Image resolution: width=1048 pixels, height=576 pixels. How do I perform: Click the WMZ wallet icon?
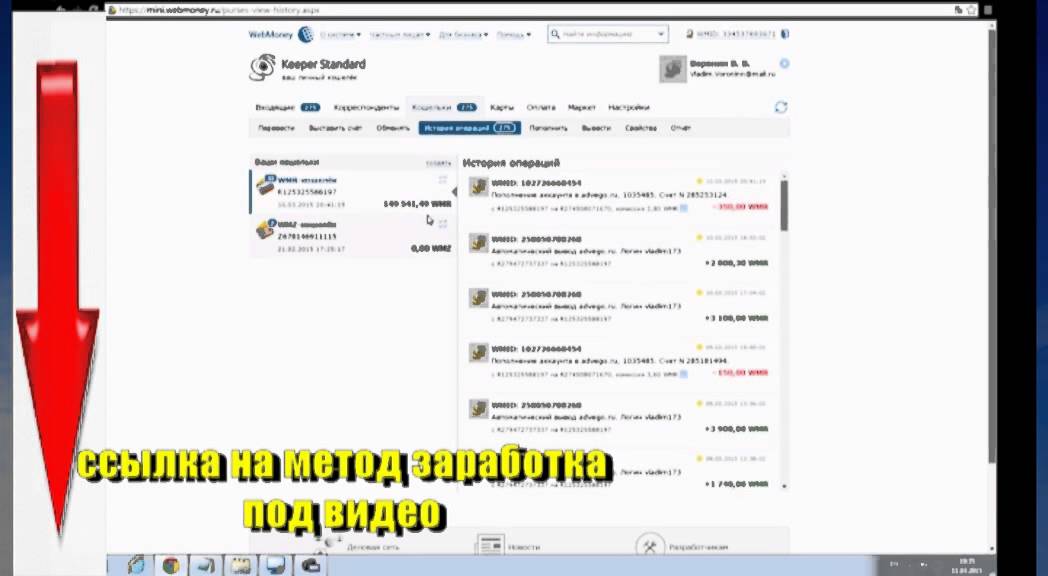click(x=265, y=230)
